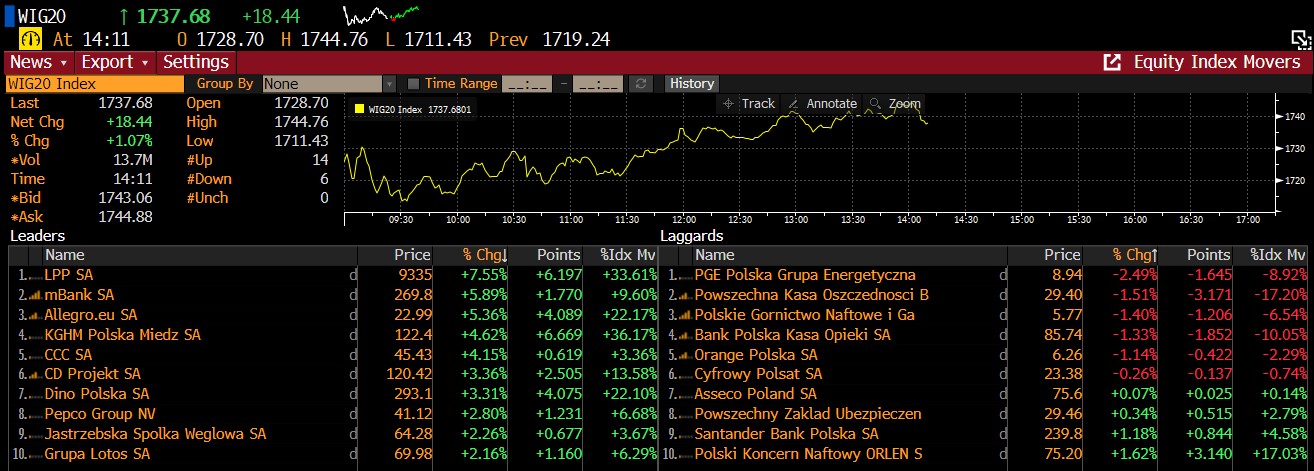Select Asseco Poland SA row
This screenshot has width=1314, height=471.
(x=984, y=394)
